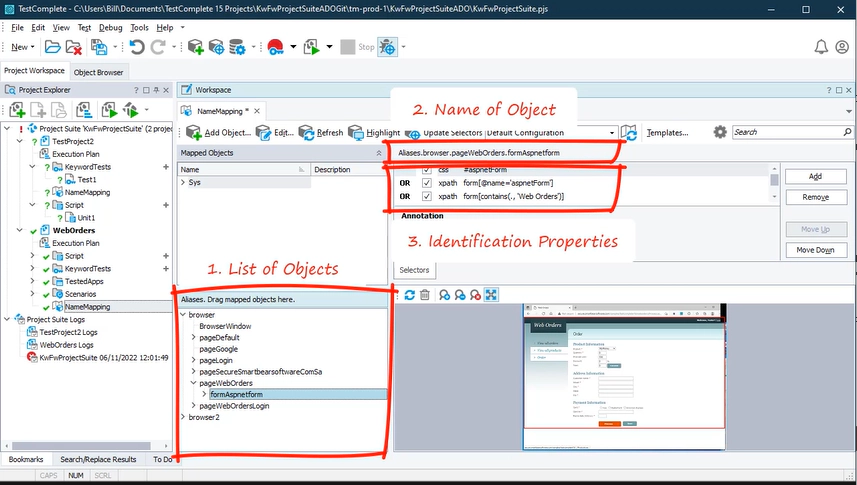Viewport: 857px width, 485px height.
Task: Open the File menu
Action: (x=17, y=27)
